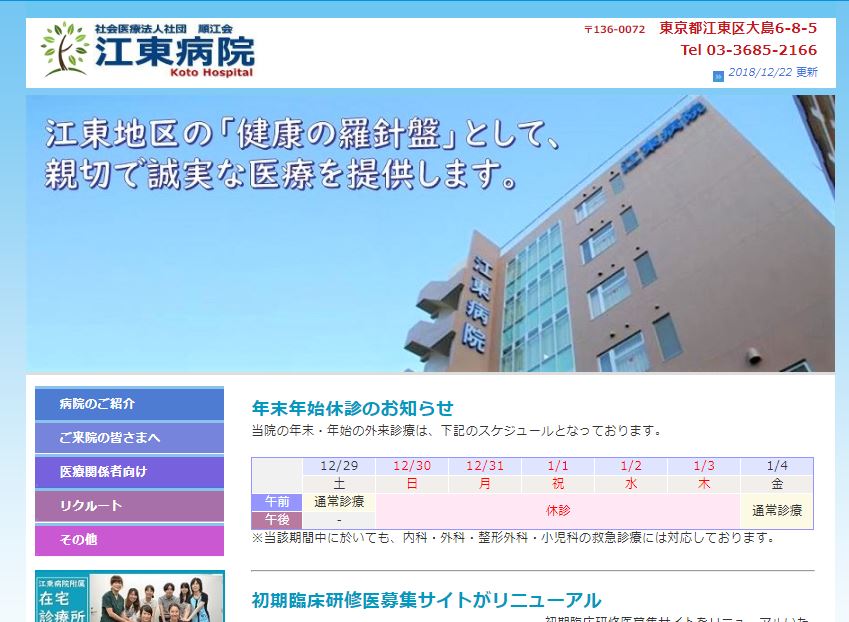The height and width of the screenshot is (622, 849).
Task: Click the 休診 cell in the schedule
Action: click(x=558, y=510)
